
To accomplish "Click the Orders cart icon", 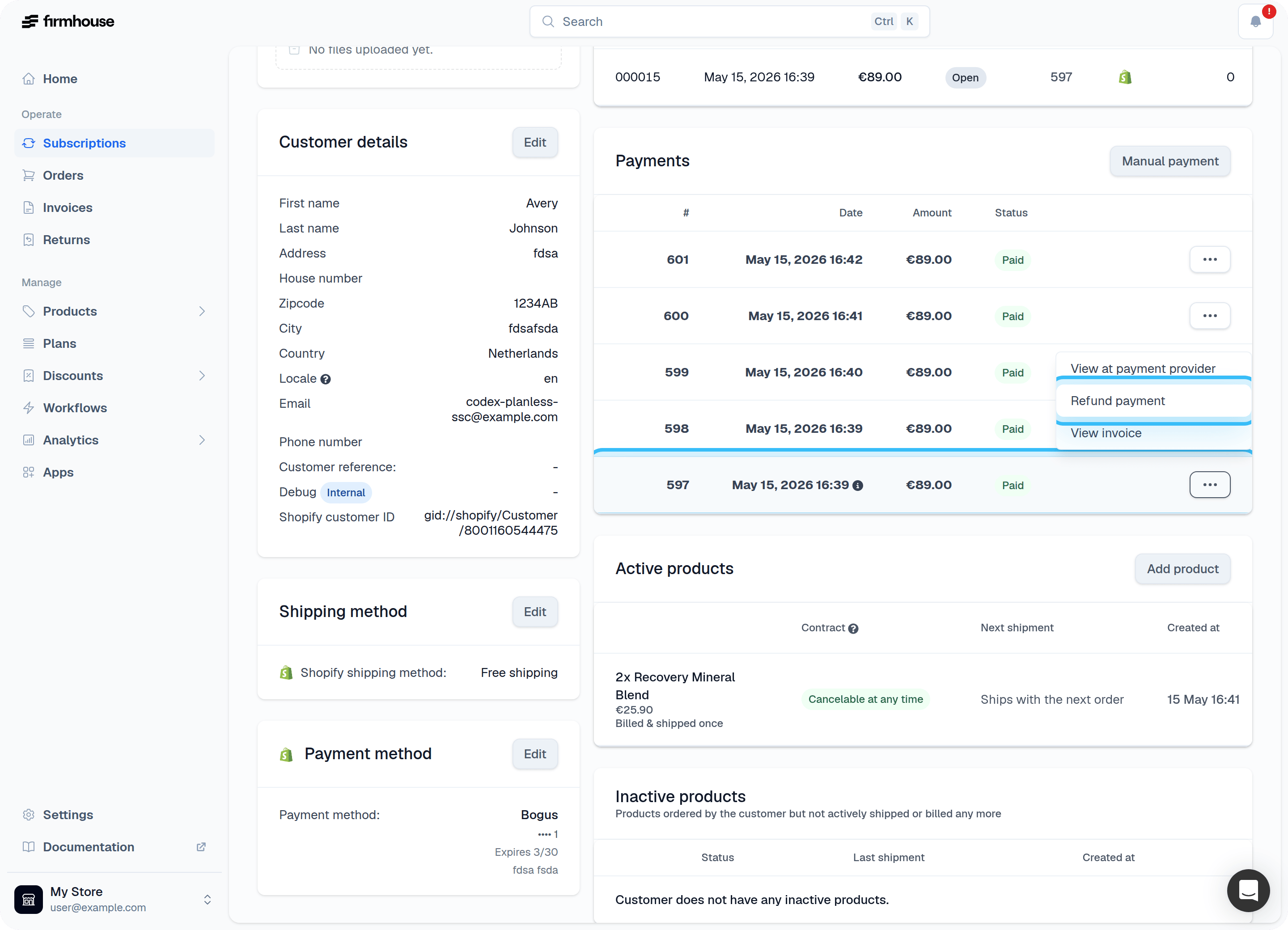I will pos(28,175).
